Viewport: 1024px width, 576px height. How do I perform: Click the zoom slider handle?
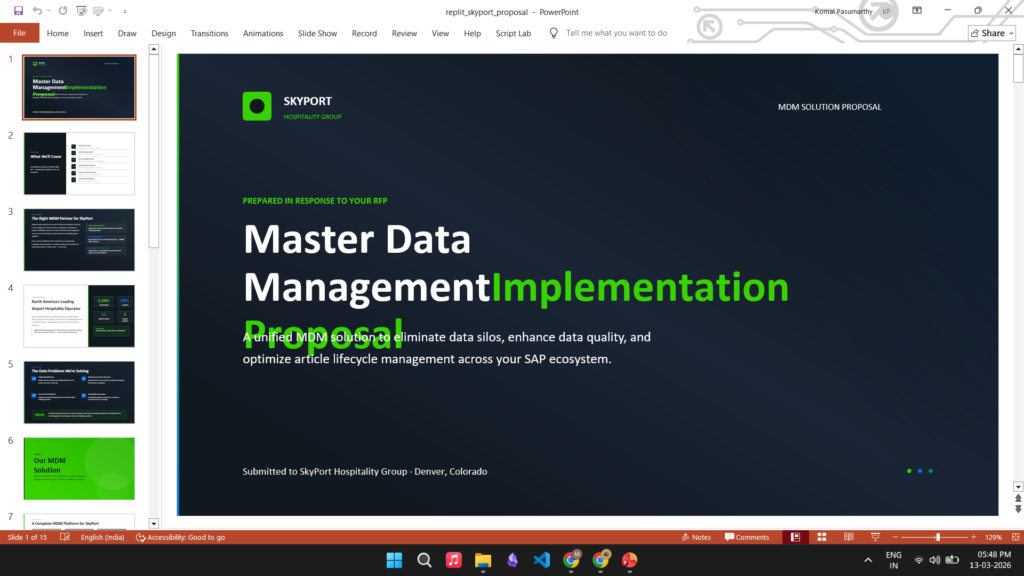(937, 537)
